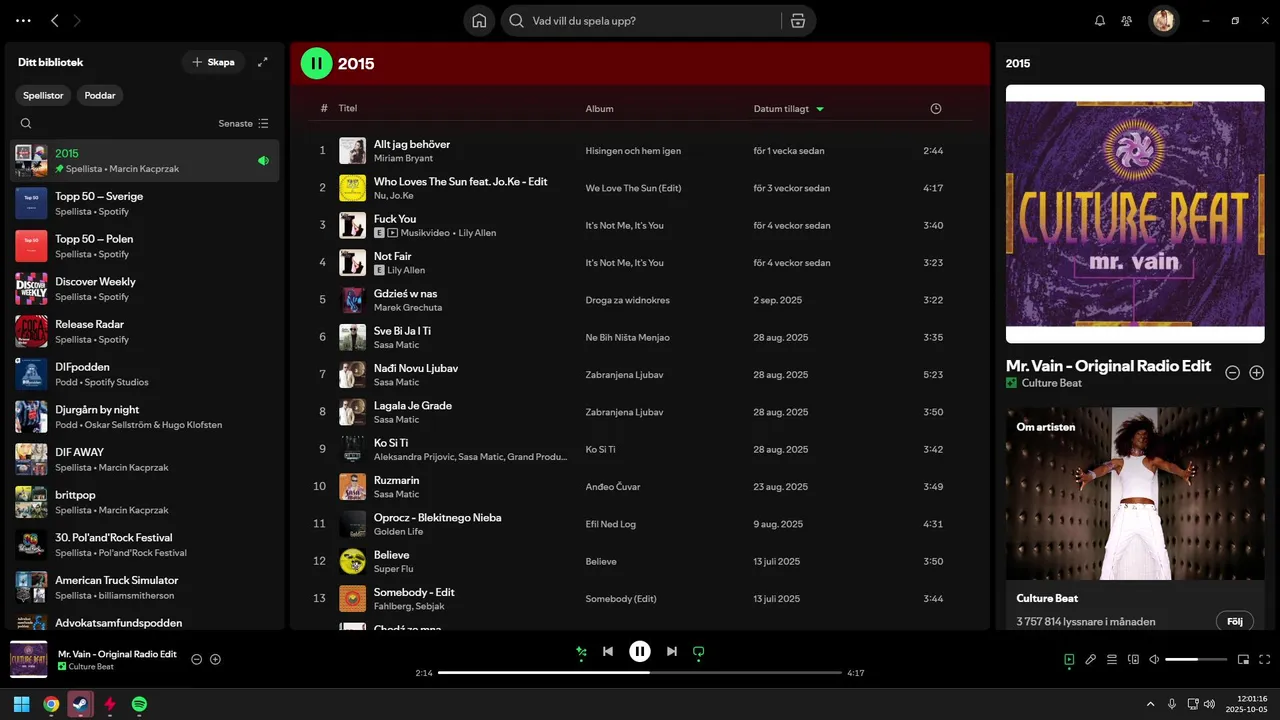Open Mr. Vain title in right panel

[1108, 365]
